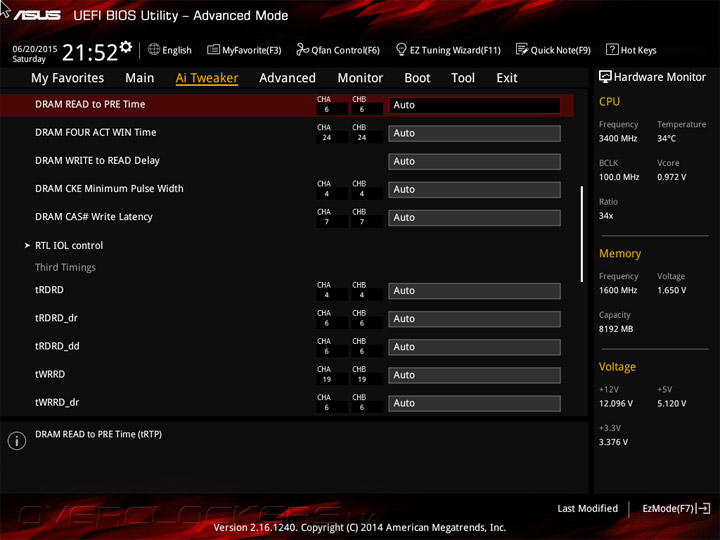Viewport: 720px width, 540px height.
Task: Click the memory voltage 1.650 V value
Action: tap(671, 290)
